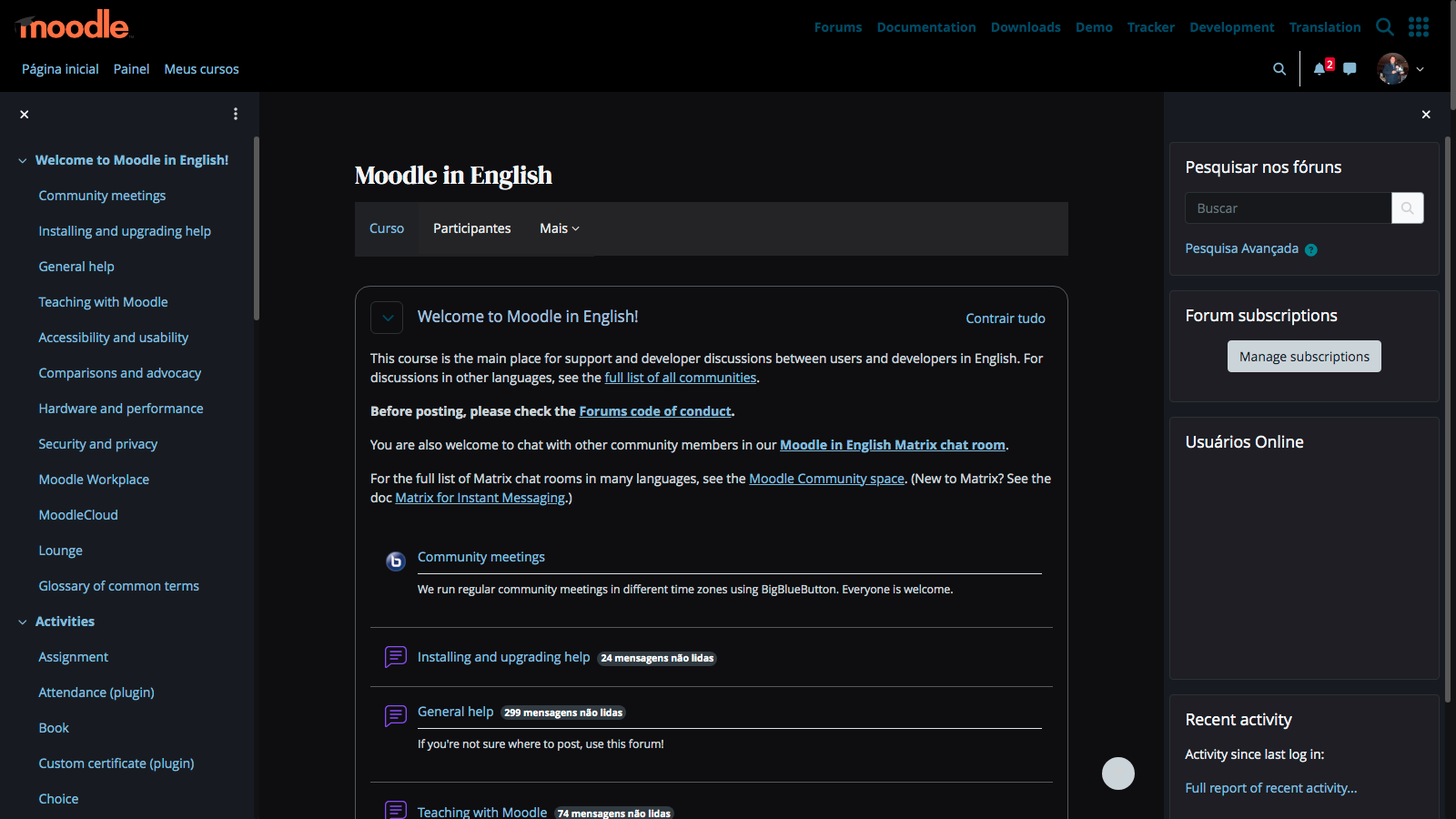Select Comparisons and advocacy in course index
The height and width of the screenshot is (819, 1456).
tap(119, 373)
